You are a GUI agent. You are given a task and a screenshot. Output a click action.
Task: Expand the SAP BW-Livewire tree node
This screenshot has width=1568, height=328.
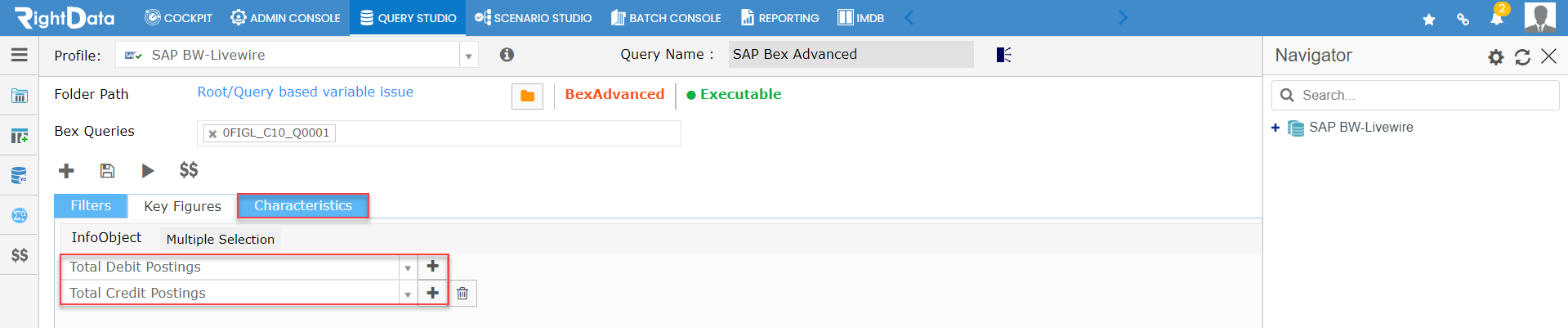[x=1275, y=128]
